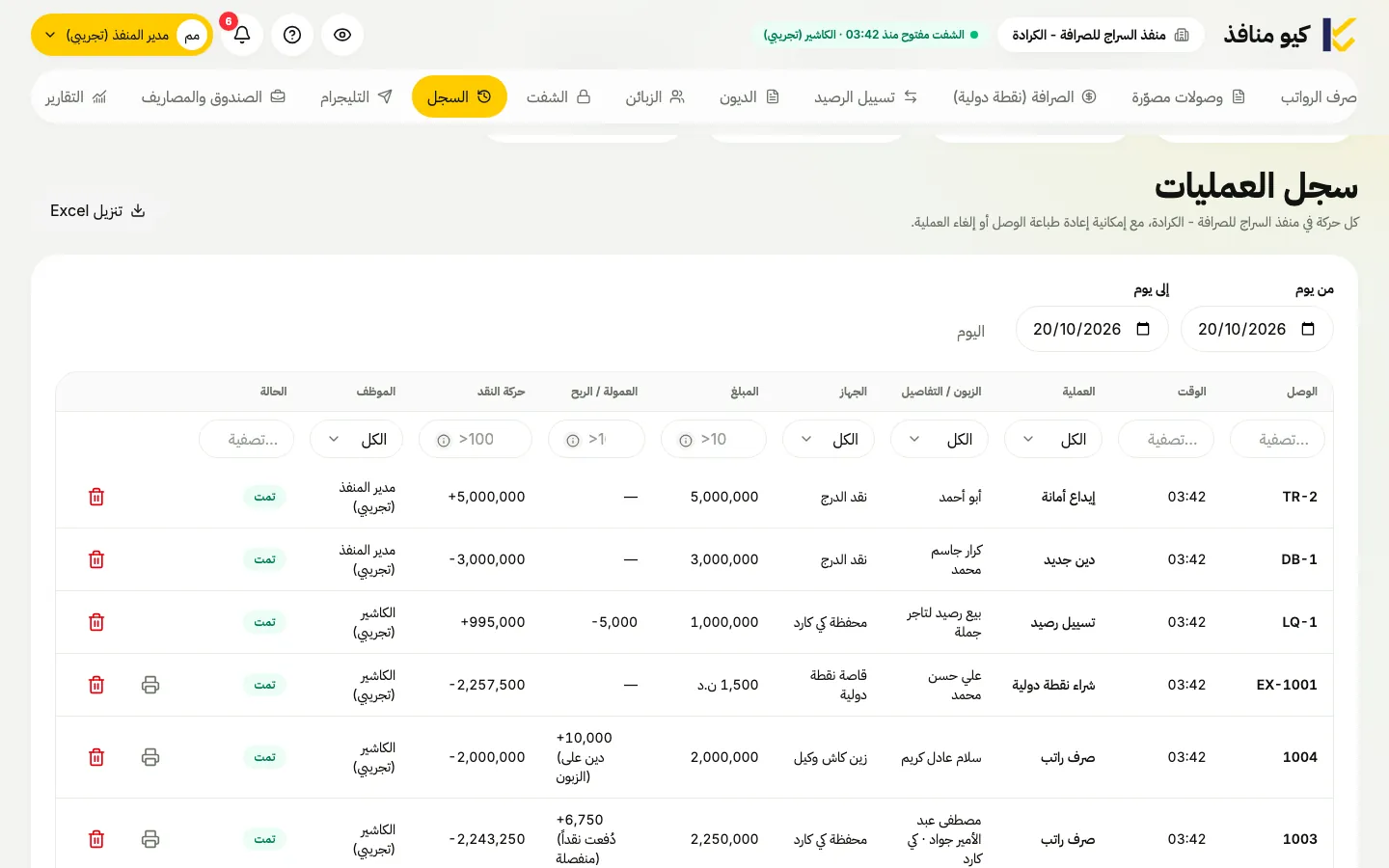Select the السجل tab
The width and height of the screenshot is (1389, 868).
point(459,96)
